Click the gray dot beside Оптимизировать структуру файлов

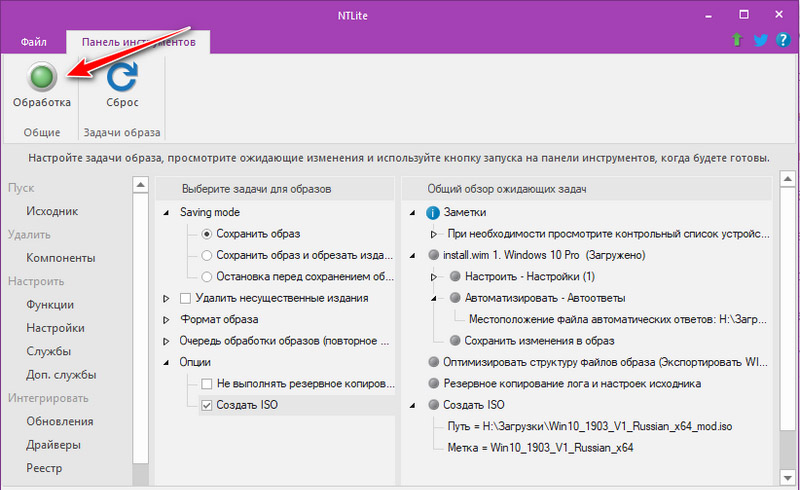[x=434, y=362]
